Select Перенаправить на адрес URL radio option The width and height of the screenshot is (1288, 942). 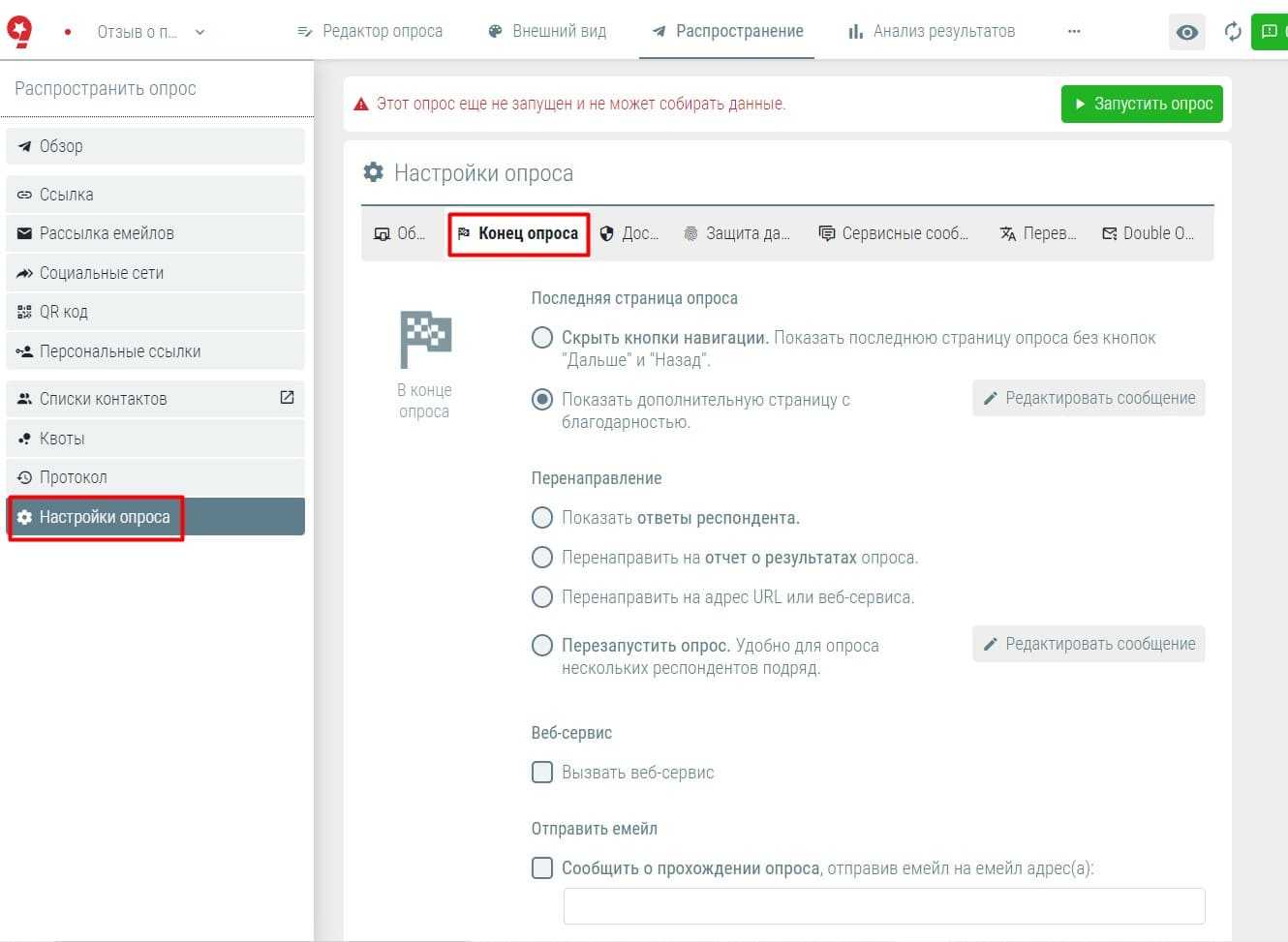click(542, 596)
